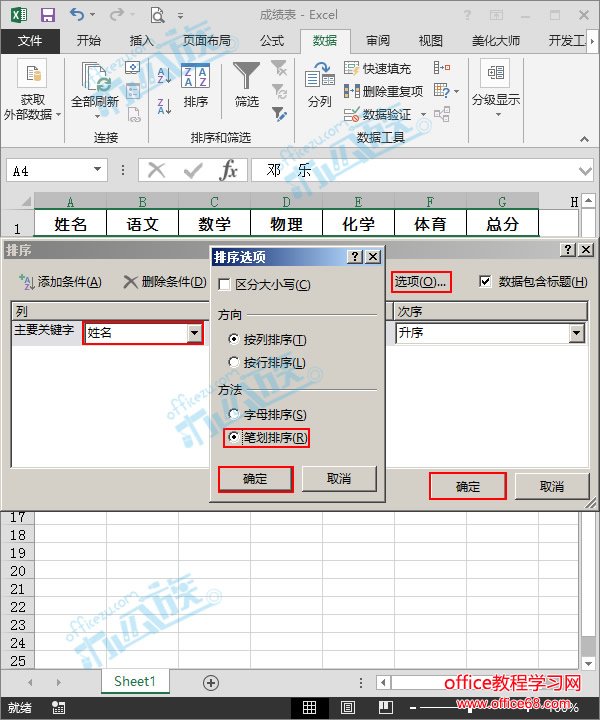Click the Save icon in quick access toolbar

[x=48, y=15]
